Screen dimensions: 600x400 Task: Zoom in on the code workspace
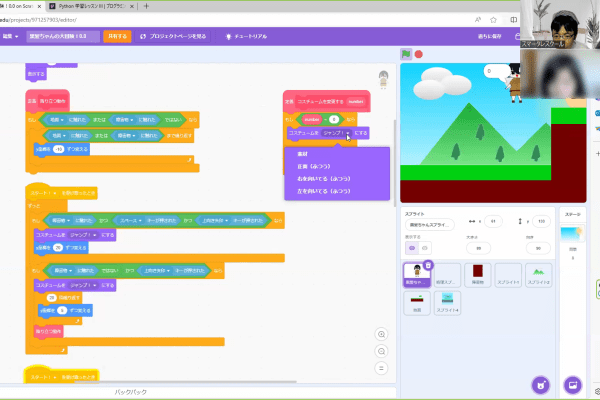[381, 334]
